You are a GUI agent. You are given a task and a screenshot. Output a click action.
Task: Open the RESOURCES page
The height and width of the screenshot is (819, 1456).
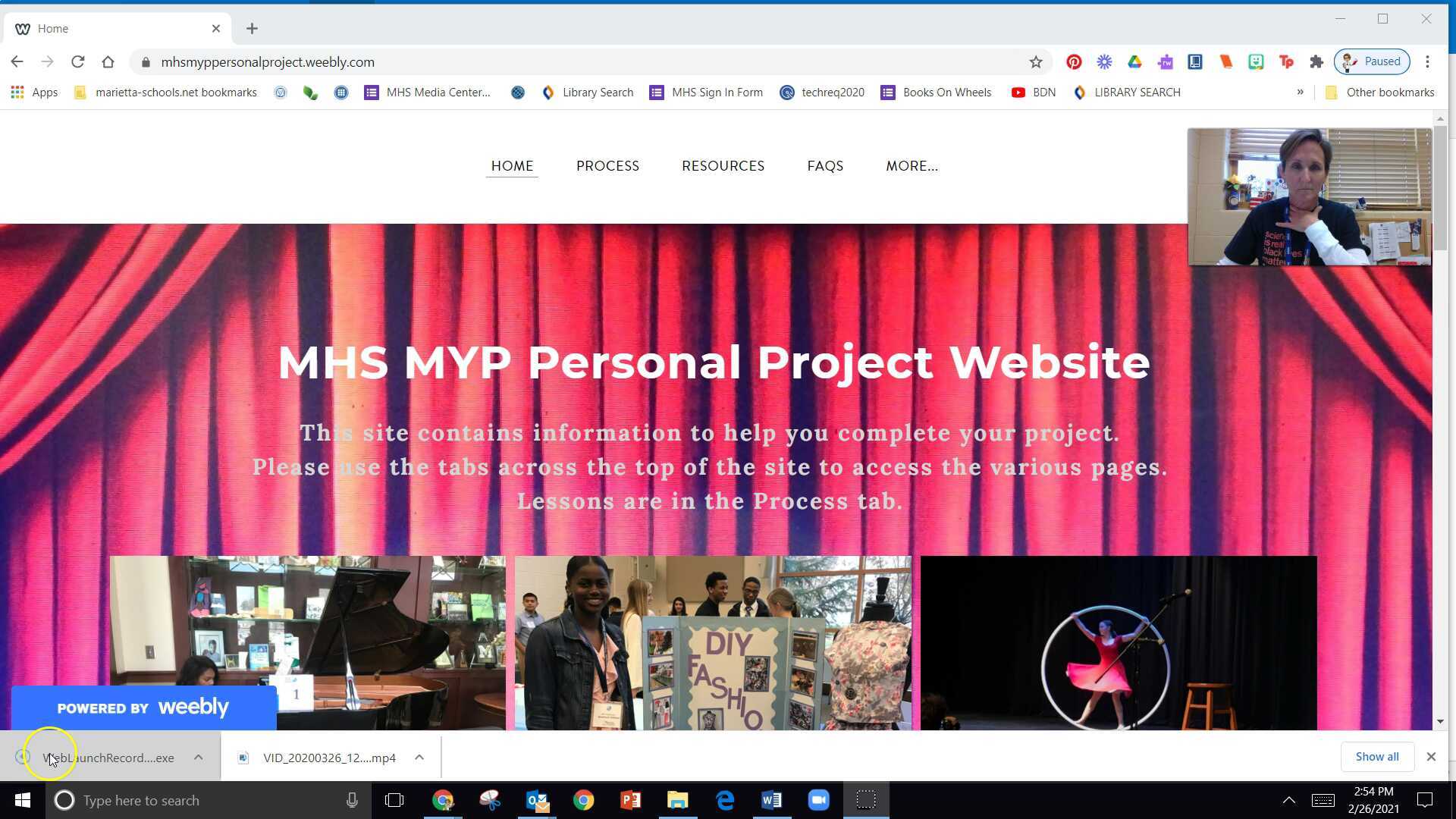[723, 166]
